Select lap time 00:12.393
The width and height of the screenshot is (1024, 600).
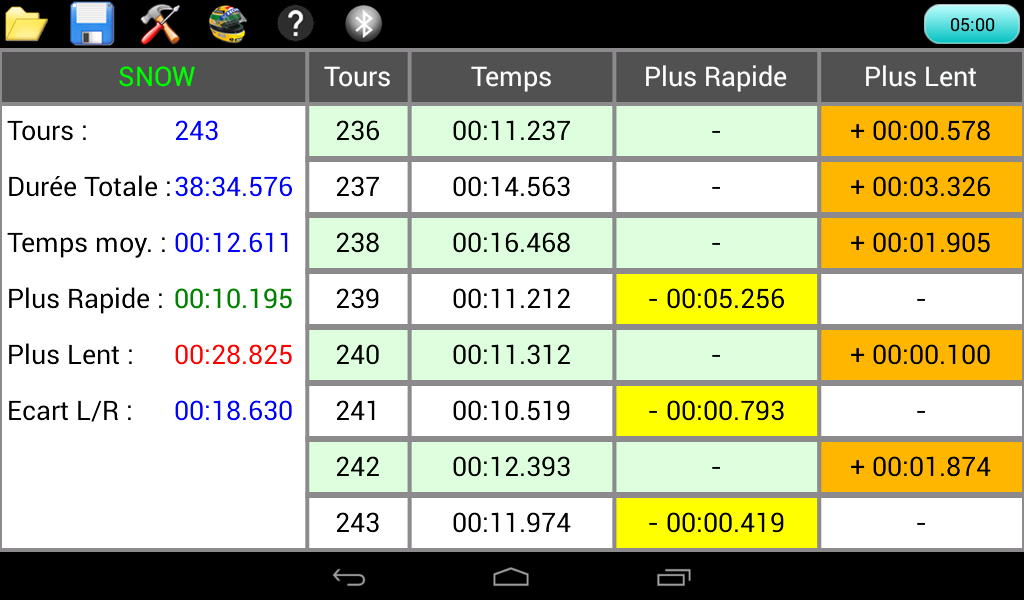tap(511, 467)
